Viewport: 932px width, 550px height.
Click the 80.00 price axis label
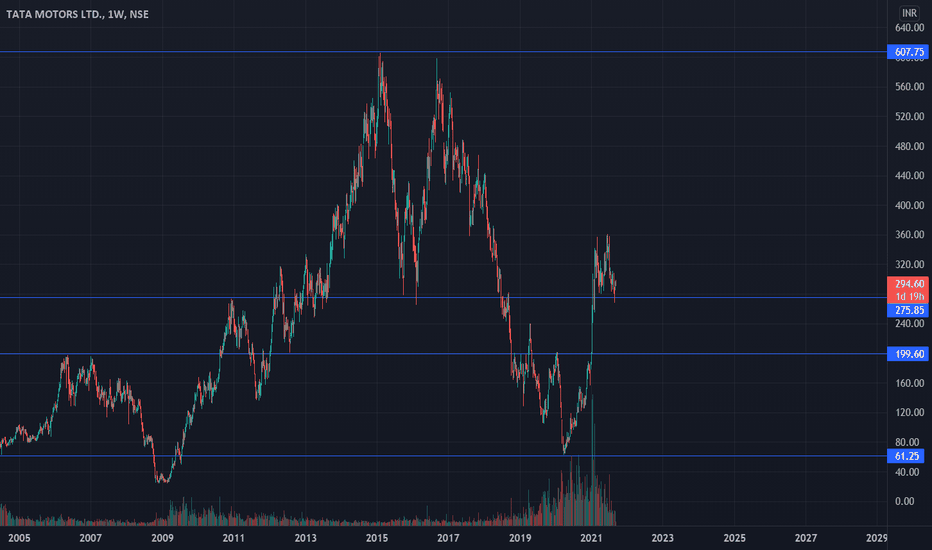click(x=907, y=442)
